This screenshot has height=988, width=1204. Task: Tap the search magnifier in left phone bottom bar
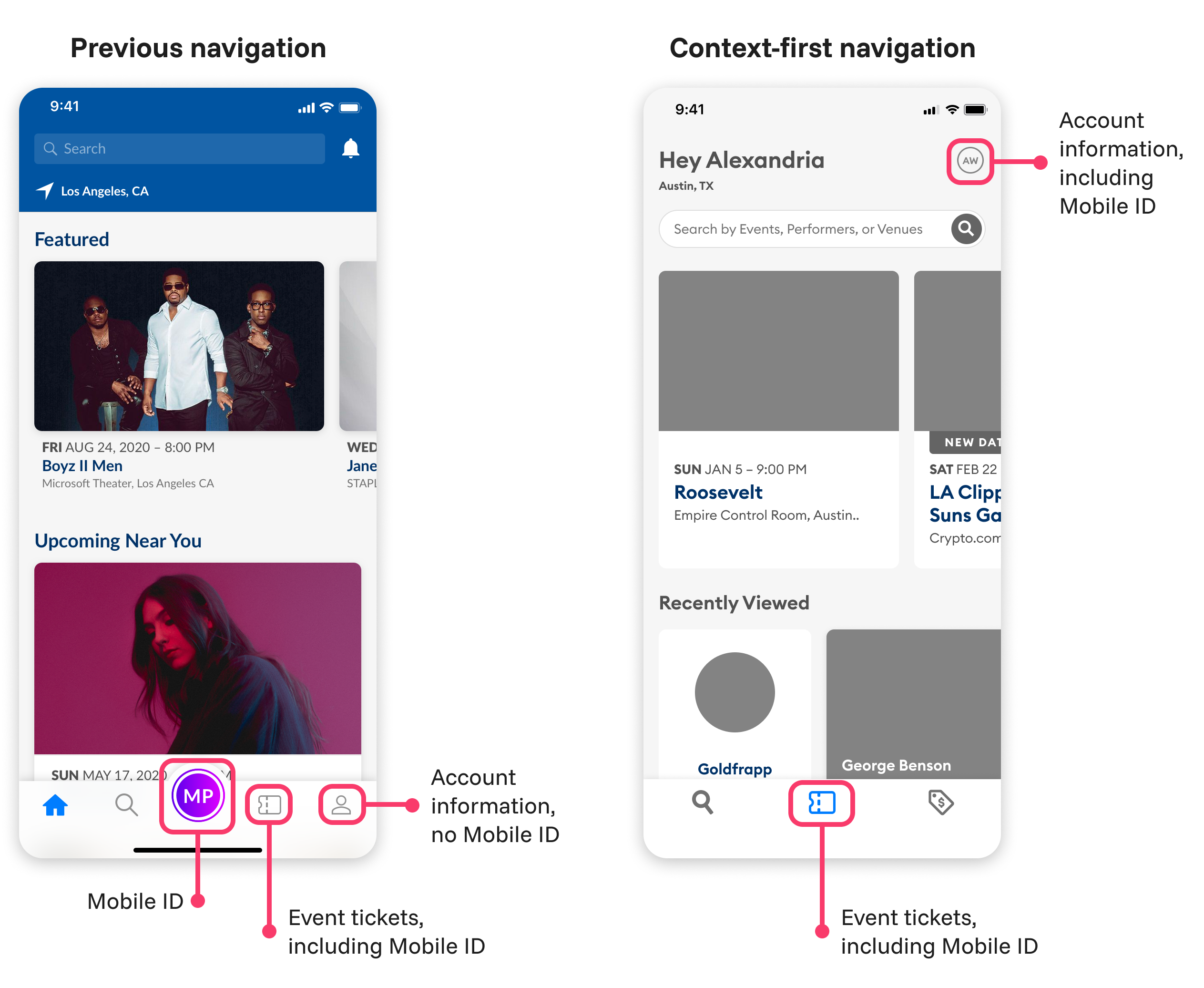126,805
